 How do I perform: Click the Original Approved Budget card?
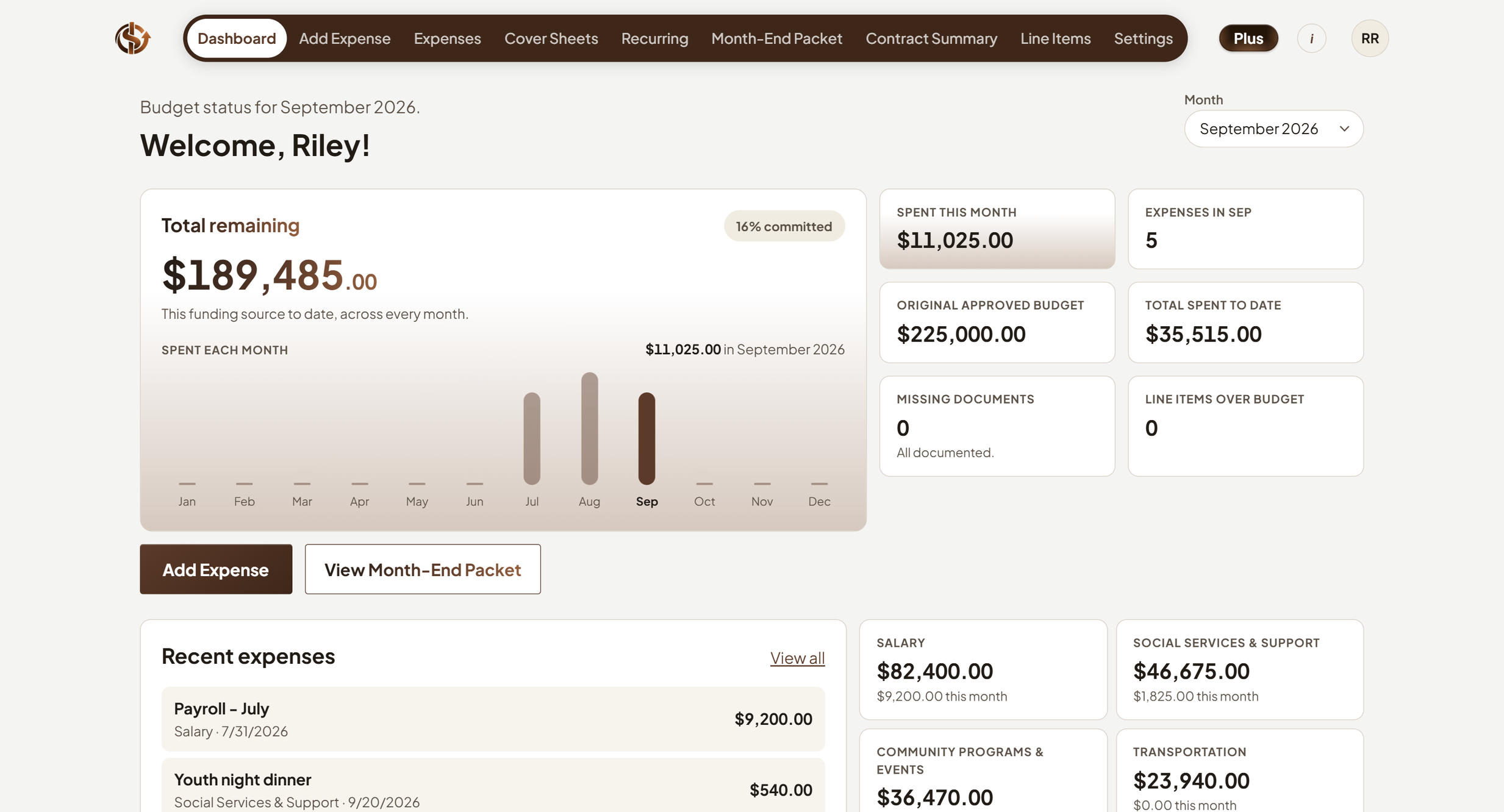997,322
